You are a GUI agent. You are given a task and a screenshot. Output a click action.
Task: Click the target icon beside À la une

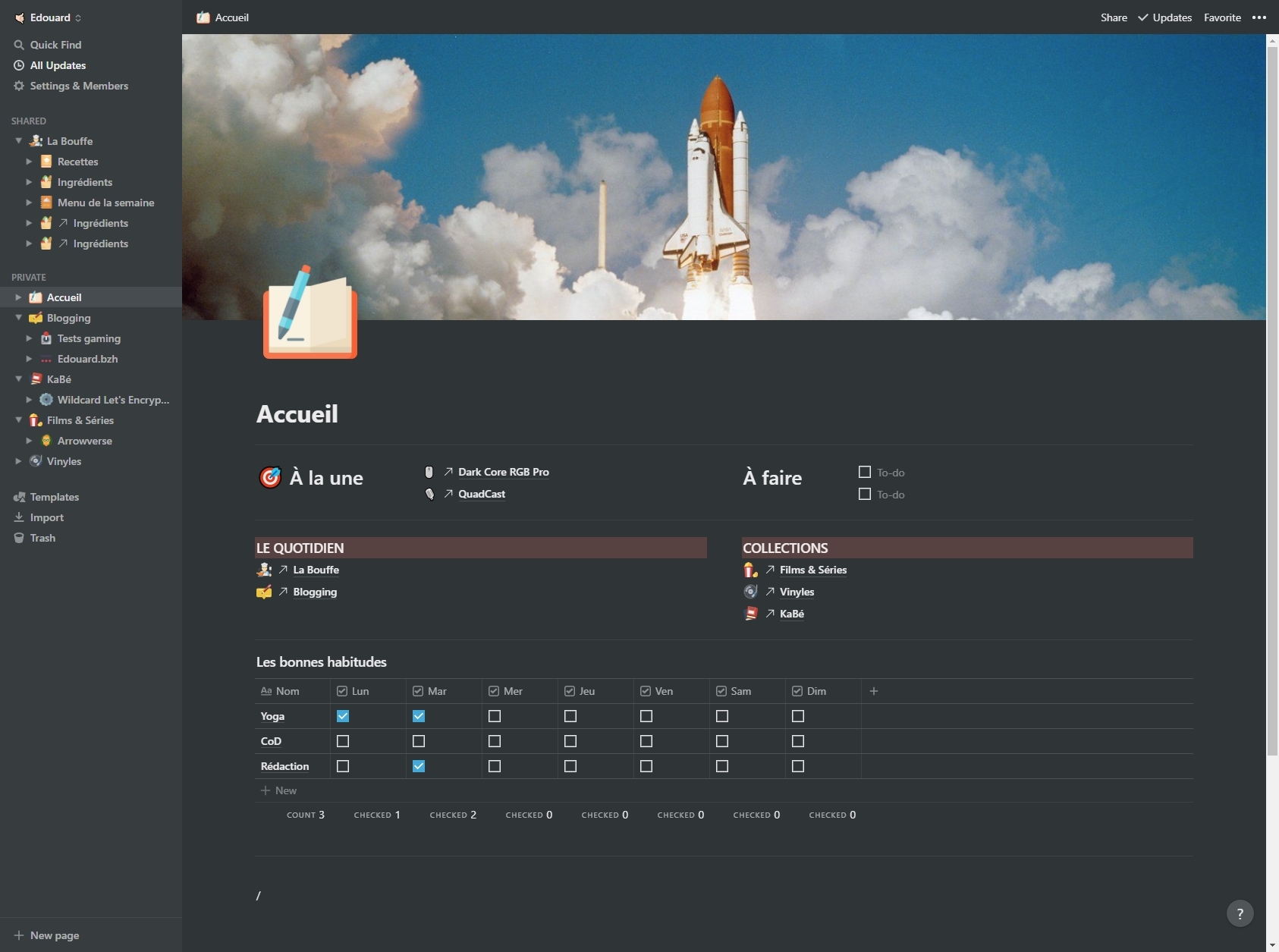(x=270, y=477)
